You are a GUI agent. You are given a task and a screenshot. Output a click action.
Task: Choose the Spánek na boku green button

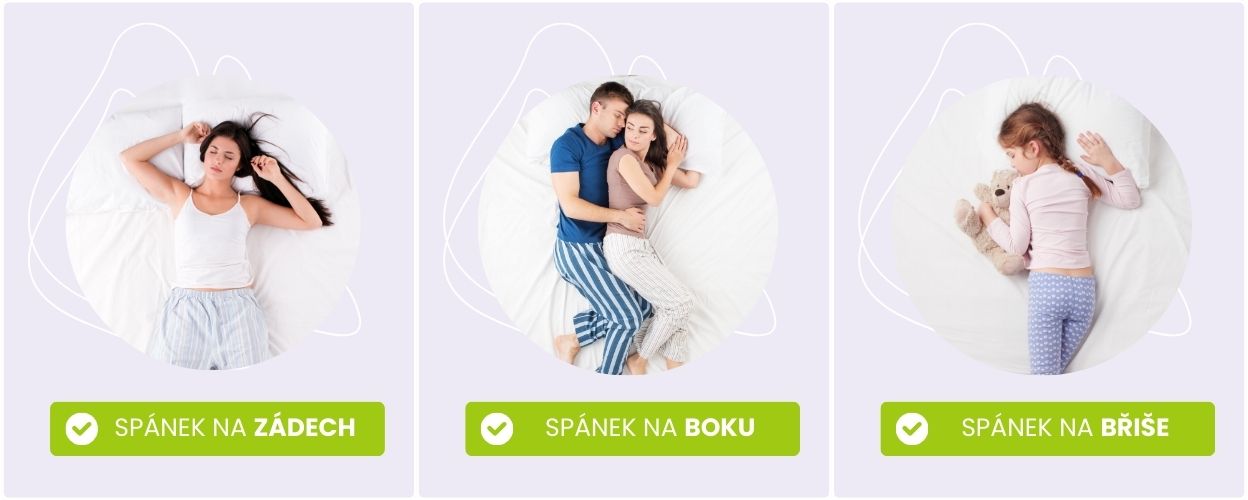[632, 429]
